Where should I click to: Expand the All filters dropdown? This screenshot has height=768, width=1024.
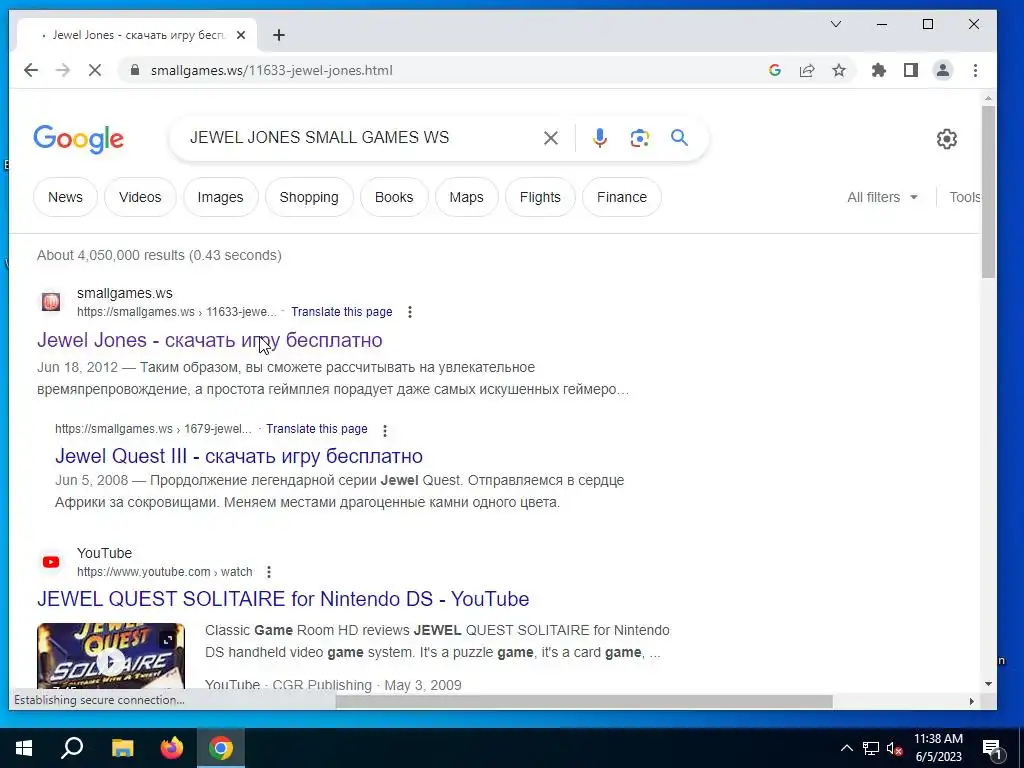click(882, 197)
